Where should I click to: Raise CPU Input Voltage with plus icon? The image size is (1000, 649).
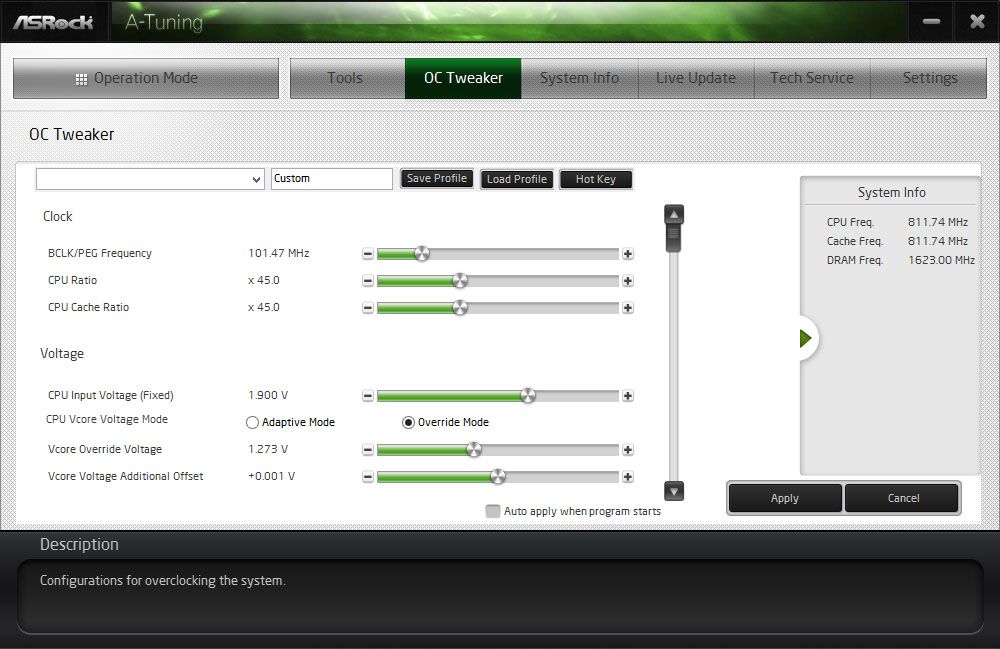pos(628,396)
